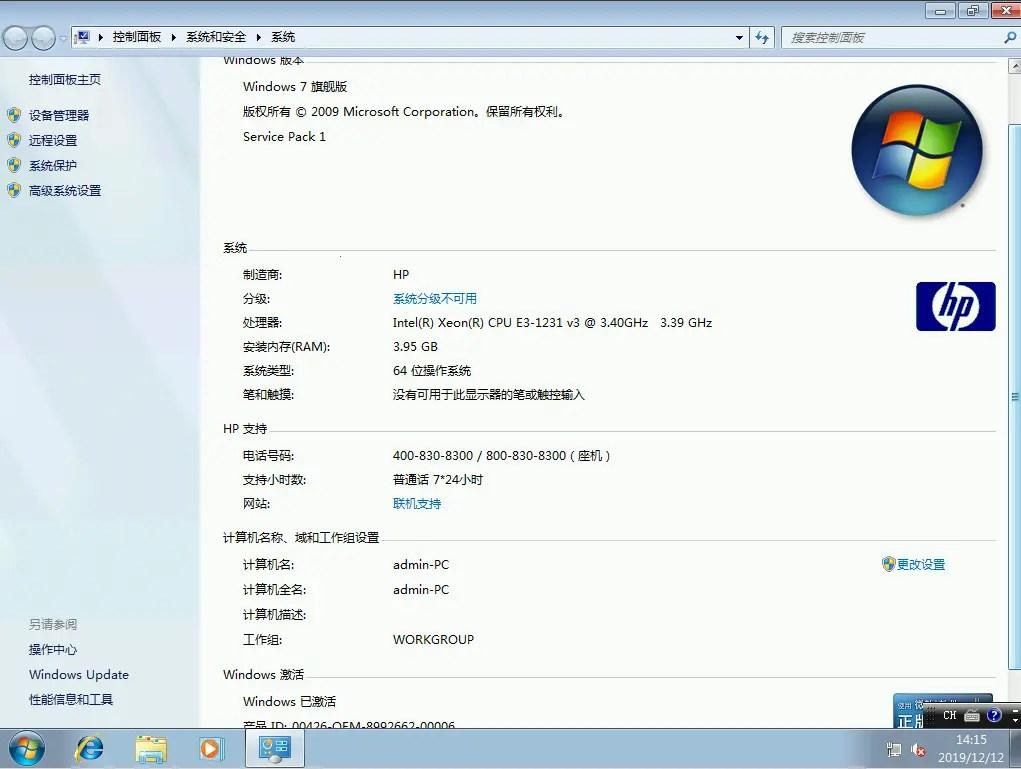This screenshot has height=769, width=1021.
Task: Click shield icon beside 系统保护
Action: coord(14,165)
